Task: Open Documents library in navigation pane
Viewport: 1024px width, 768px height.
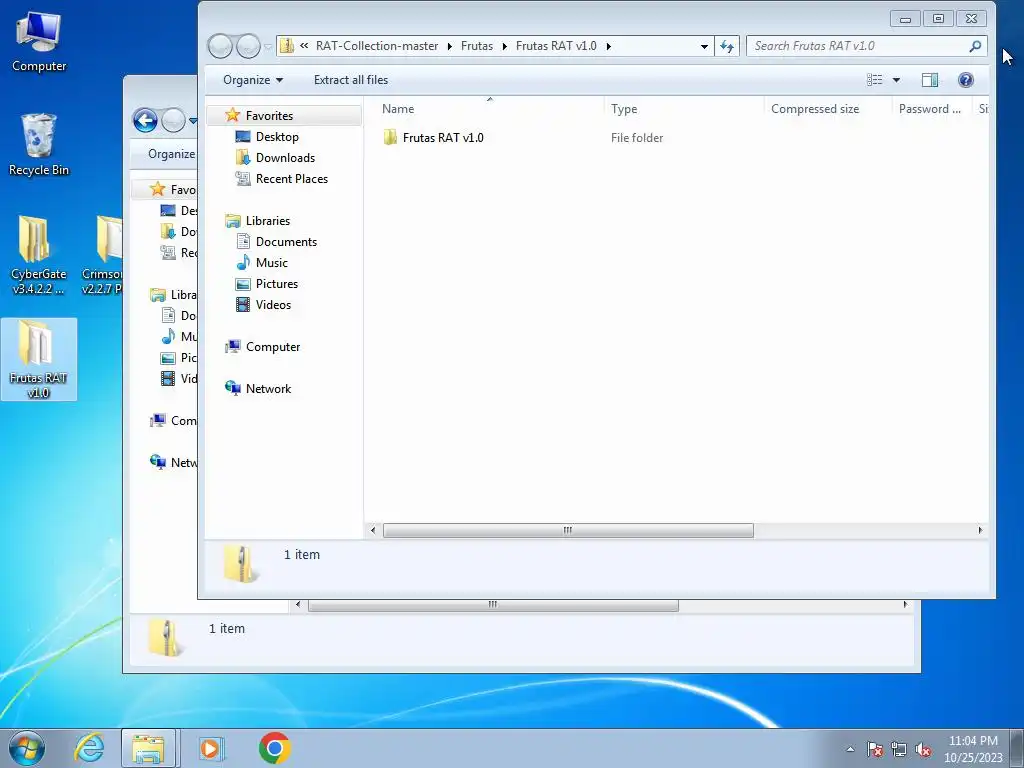Action: point(286,242)
